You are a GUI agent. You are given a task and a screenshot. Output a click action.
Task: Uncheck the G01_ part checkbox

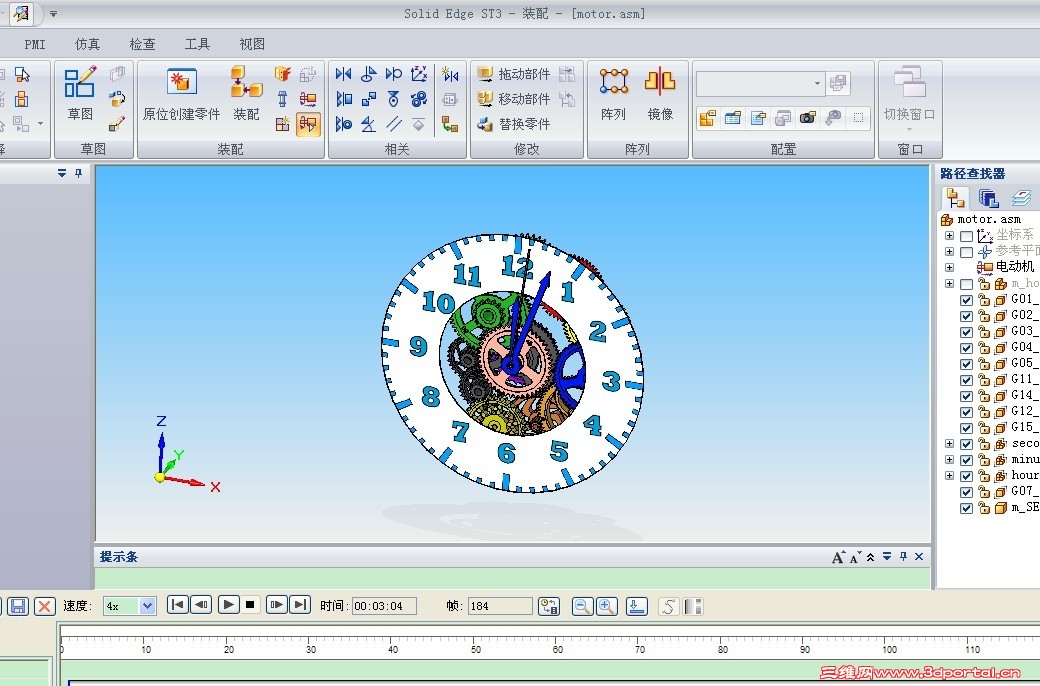coord(966,300)
